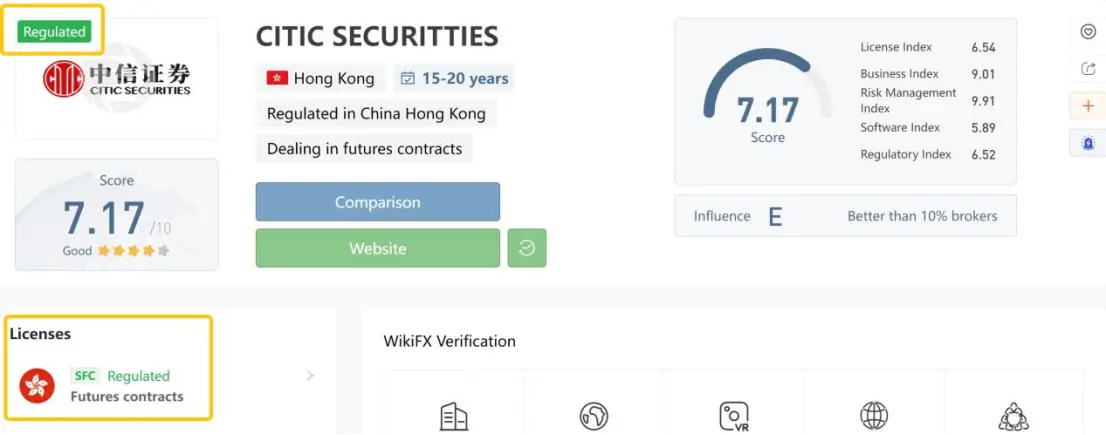Select the green Regulated badge
The image size is (1106, 435).
click(54, 32)
